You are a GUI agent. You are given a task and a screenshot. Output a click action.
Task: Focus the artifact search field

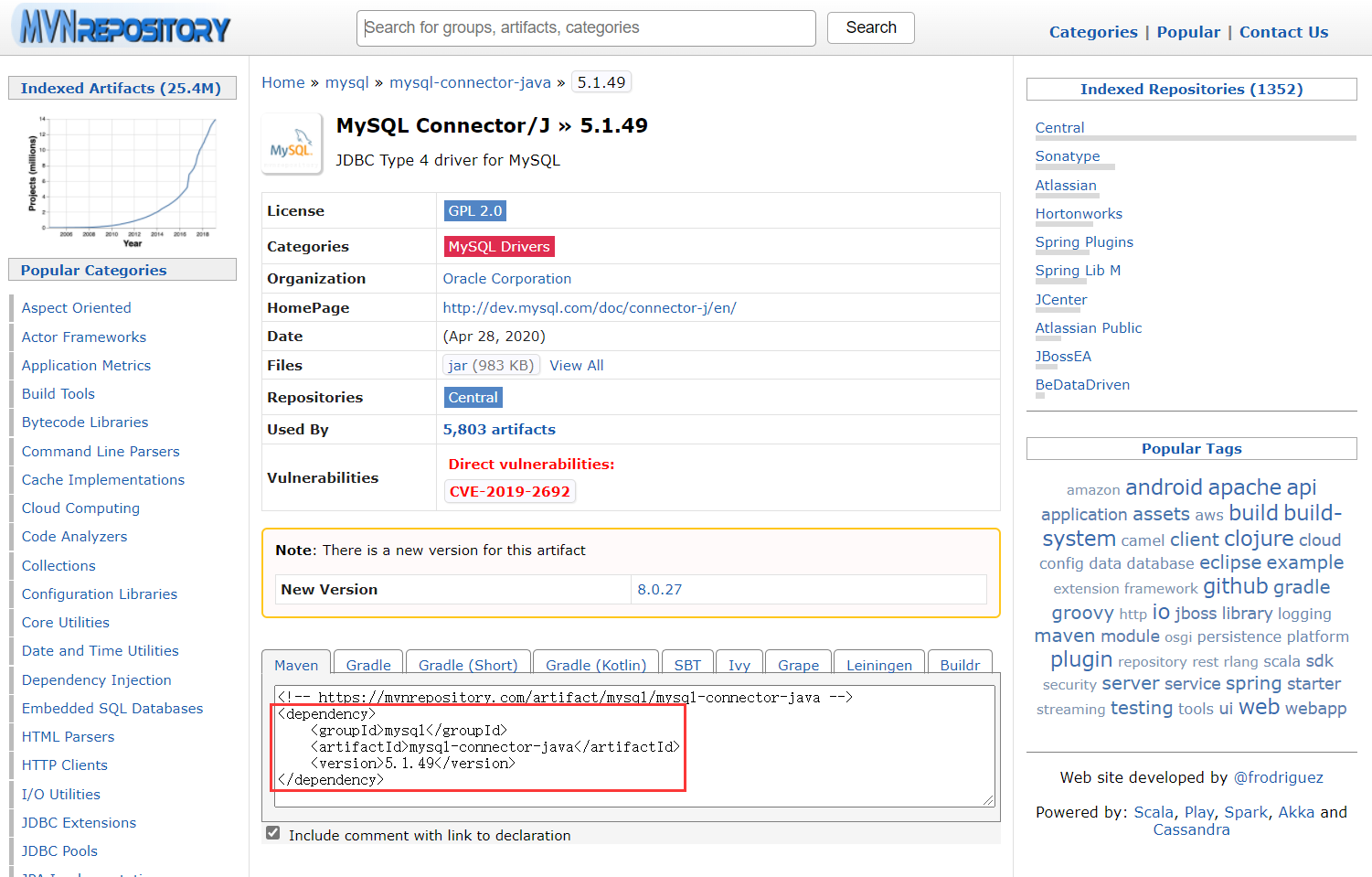point(586,28)
